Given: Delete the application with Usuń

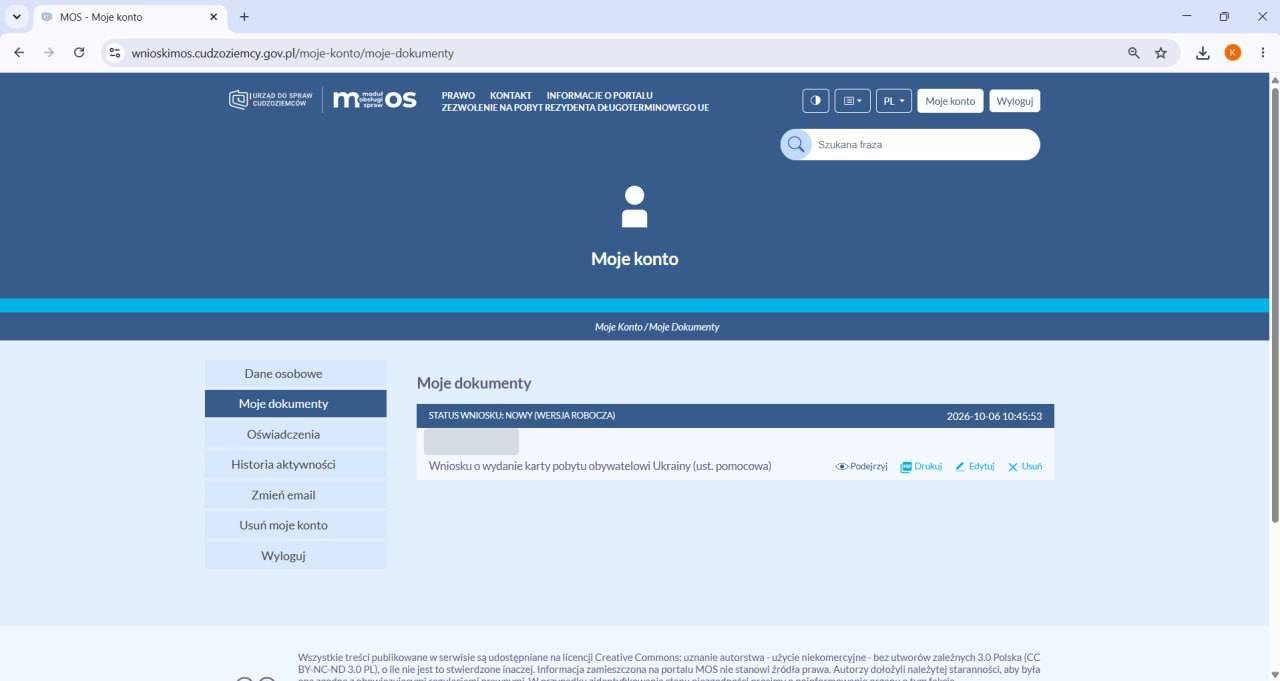Looking at the screenshot, I should [1025, 466].
